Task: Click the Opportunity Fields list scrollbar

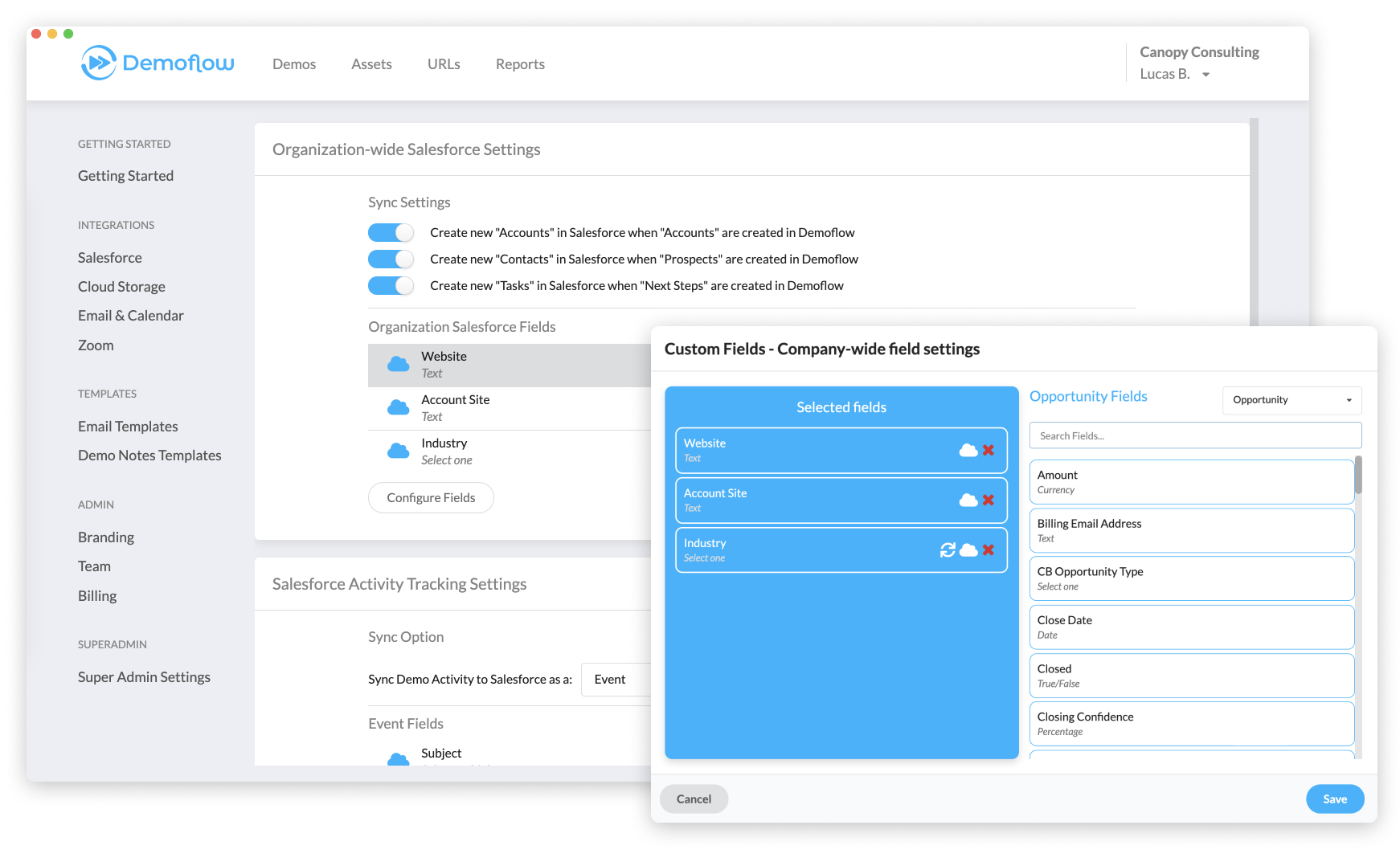Action: (x=1358, y=475)
